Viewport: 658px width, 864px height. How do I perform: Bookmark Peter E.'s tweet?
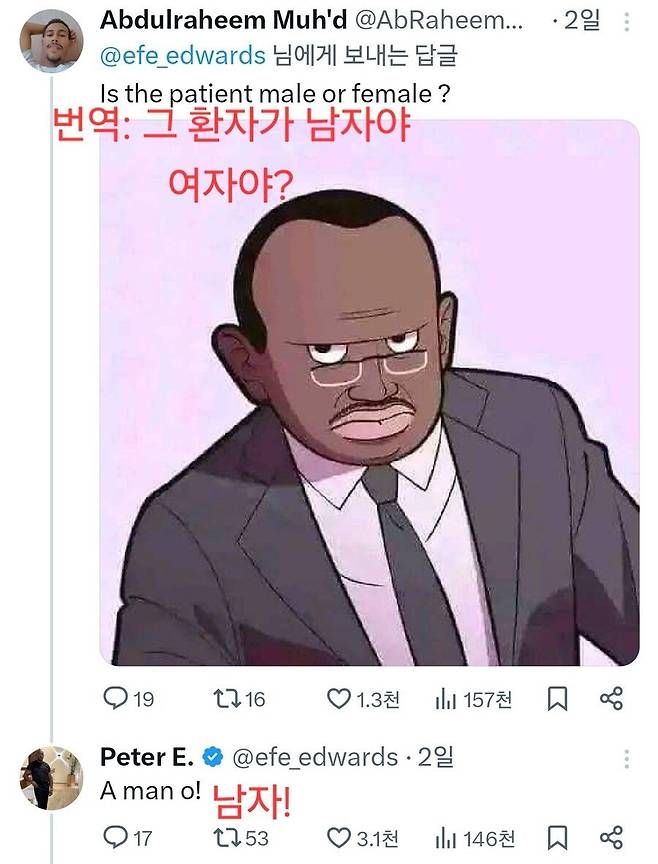tap(558, 837)
